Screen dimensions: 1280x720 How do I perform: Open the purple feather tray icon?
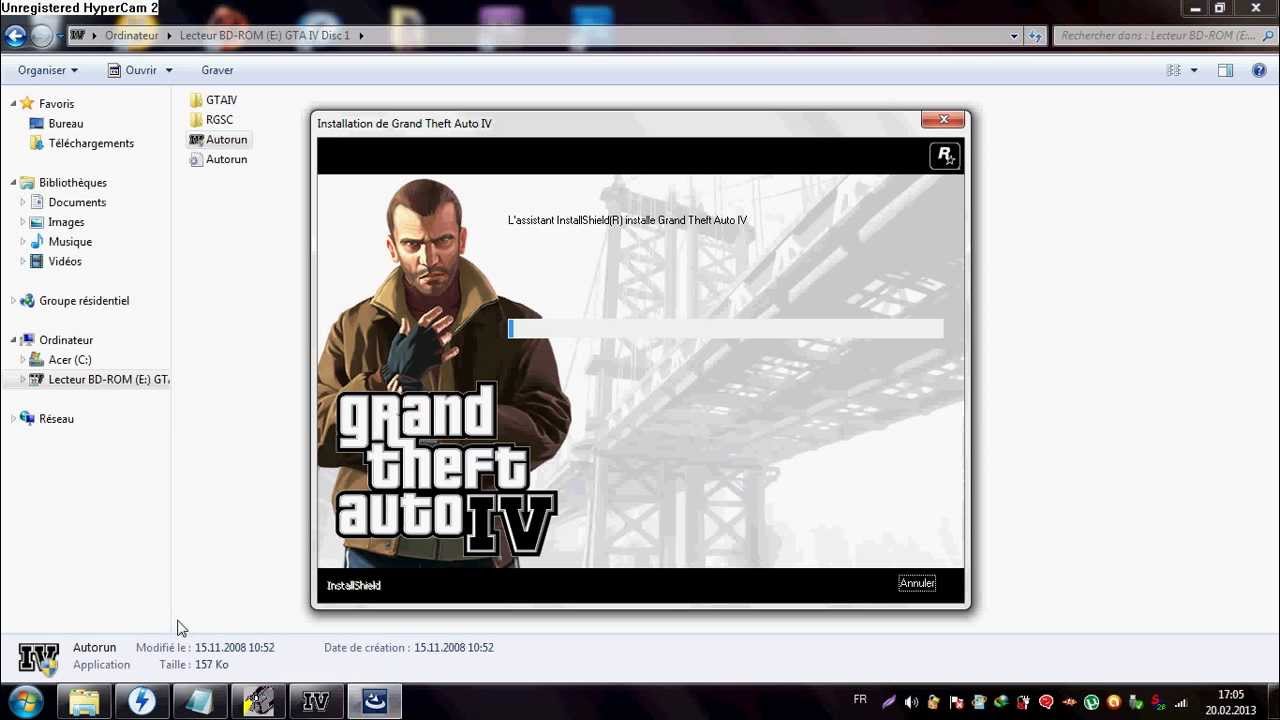[x=888, y=703]
